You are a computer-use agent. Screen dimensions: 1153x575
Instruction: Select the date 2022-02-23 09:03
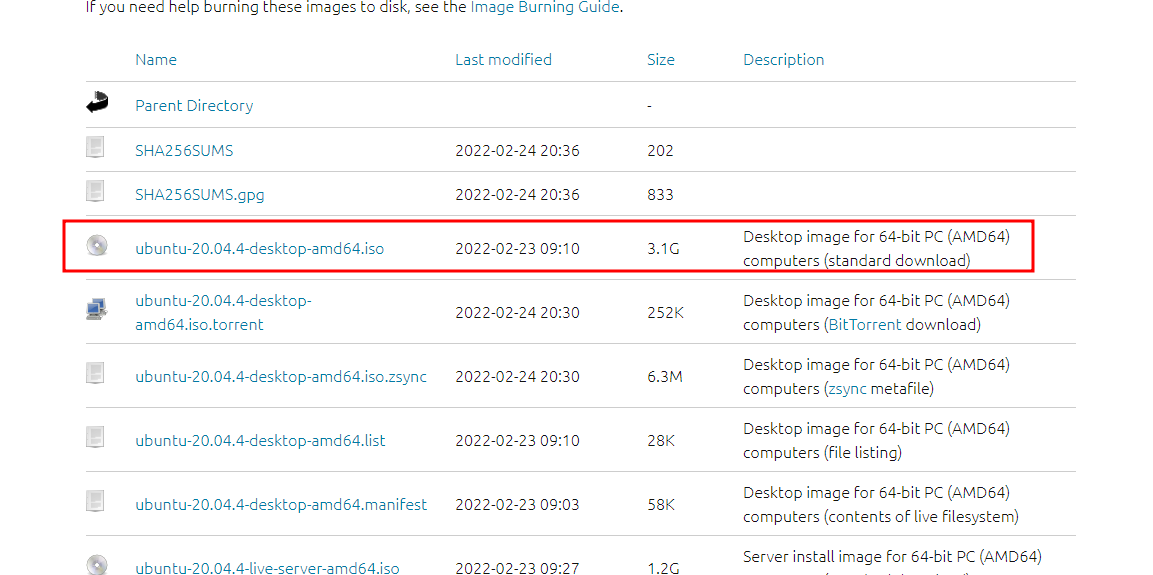(518, 504)
